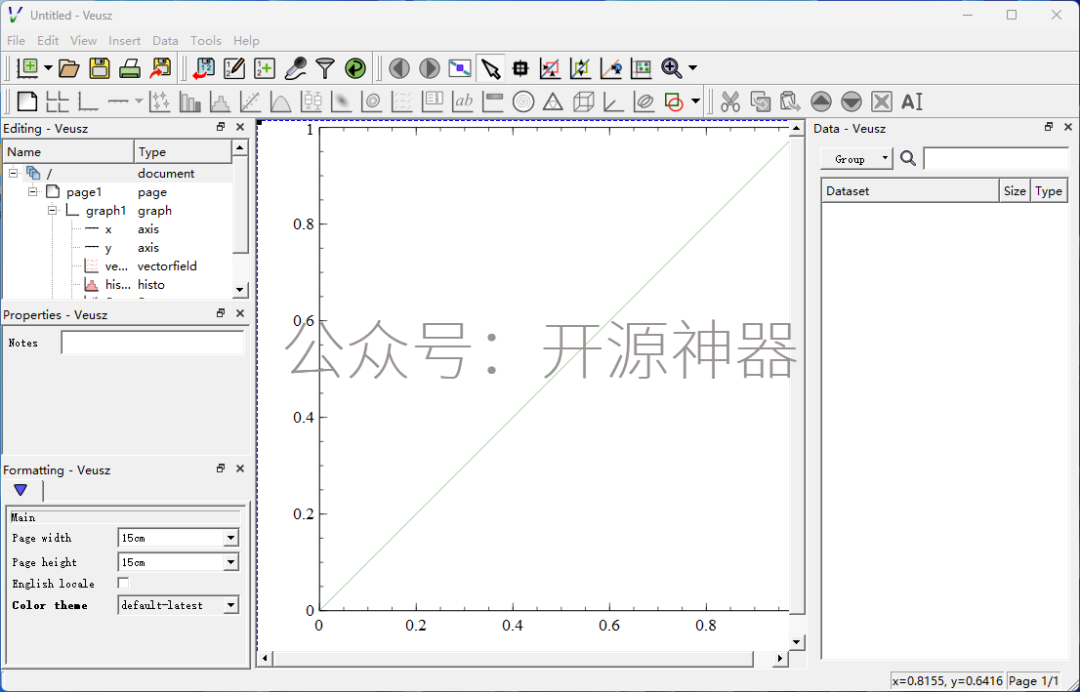1080x692 pixels.
Task: Add a 3D scene cube widget
Action: 583,102
